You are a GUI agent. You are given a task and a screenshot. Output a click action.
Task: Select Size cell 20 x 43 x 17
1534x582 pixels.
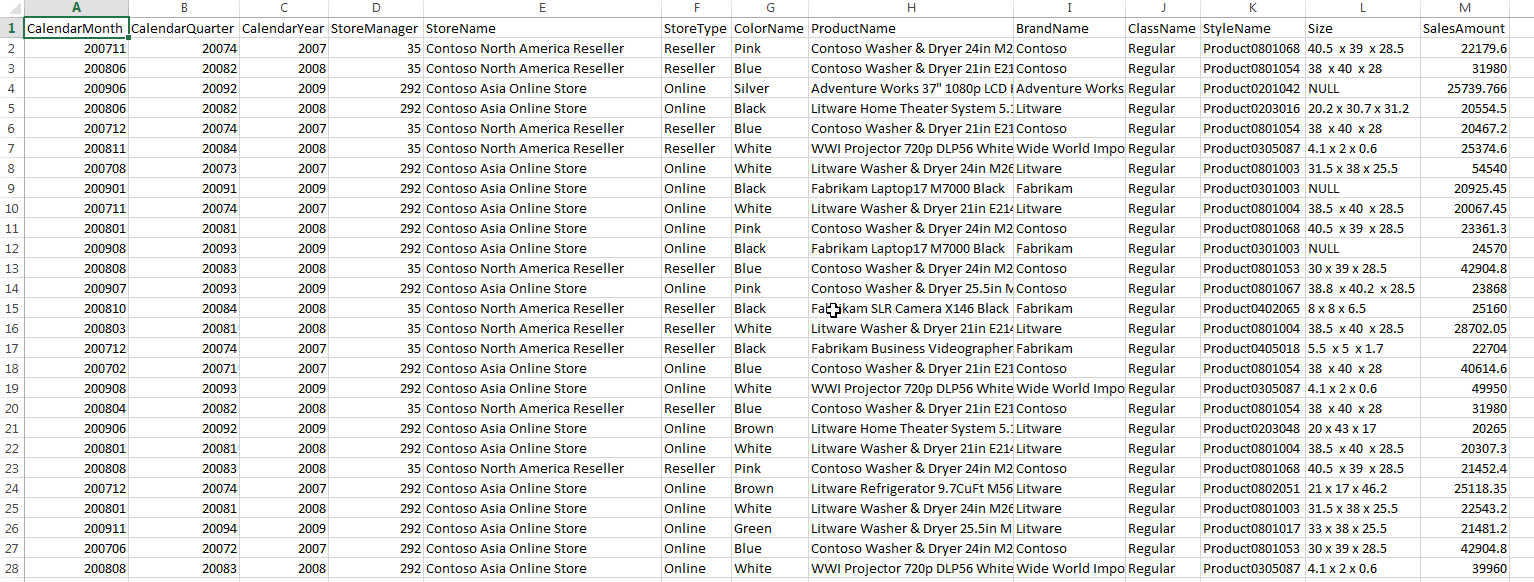tap(1362, 428)
